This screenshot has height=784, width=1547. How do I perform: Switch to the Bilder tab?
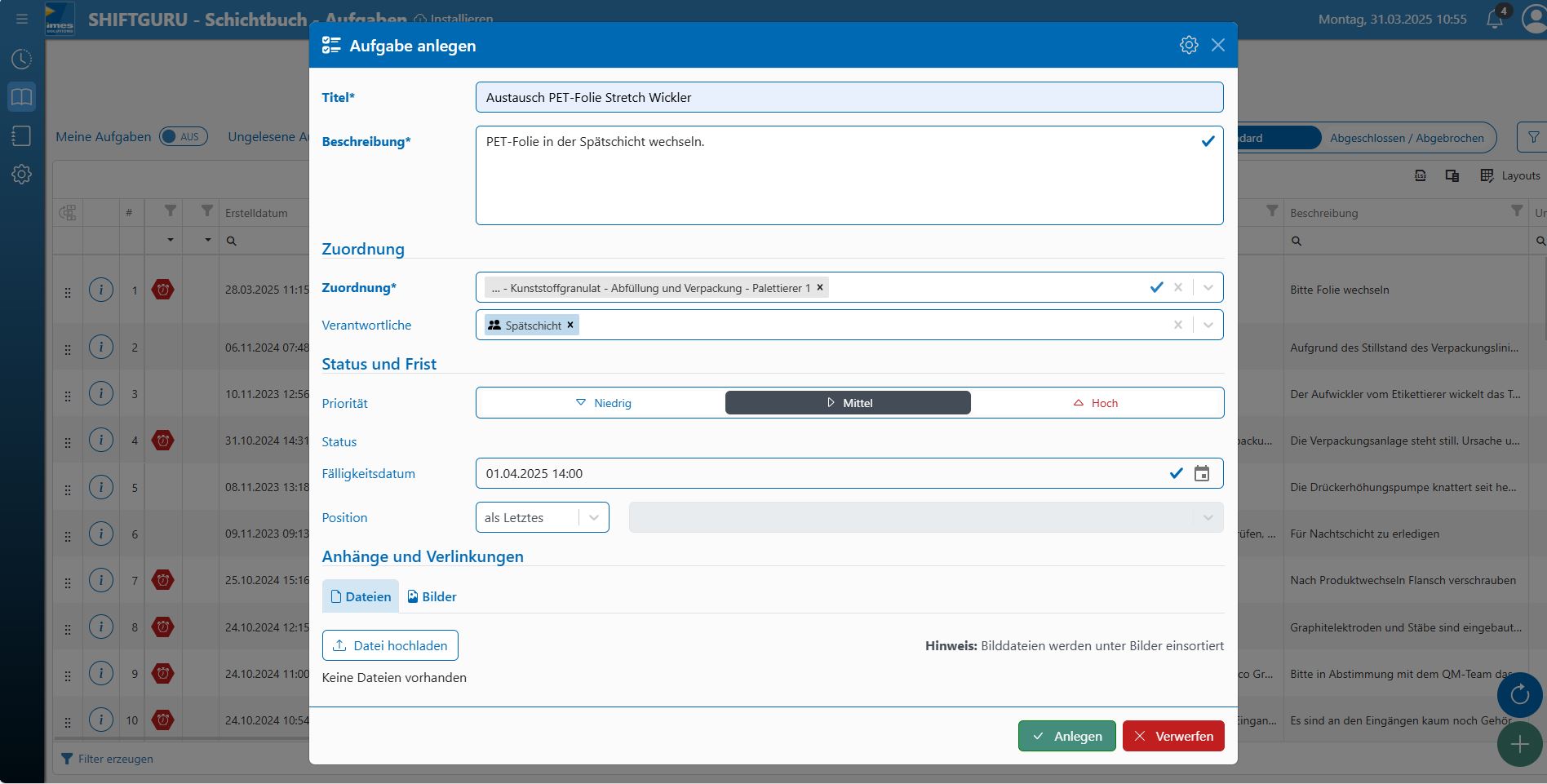click(x=432, y=596)
